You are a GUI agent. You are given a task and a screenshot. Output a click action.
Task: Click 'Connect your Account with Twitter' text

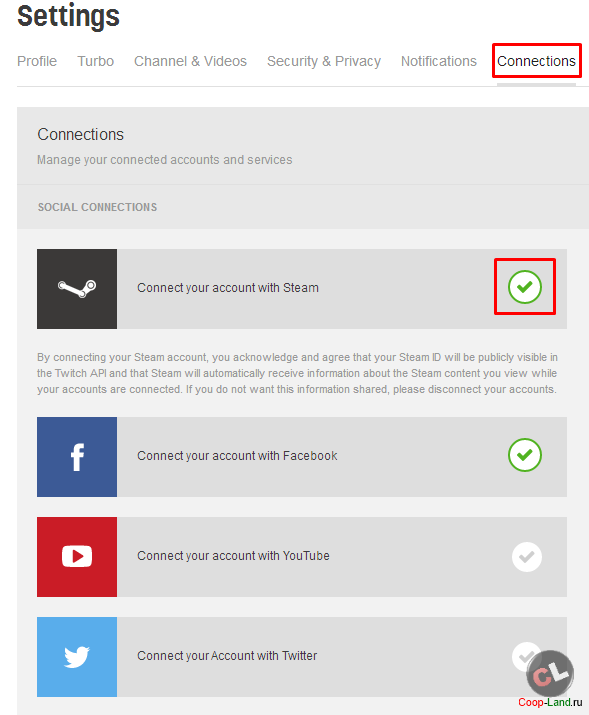click(x=227, y=656)
